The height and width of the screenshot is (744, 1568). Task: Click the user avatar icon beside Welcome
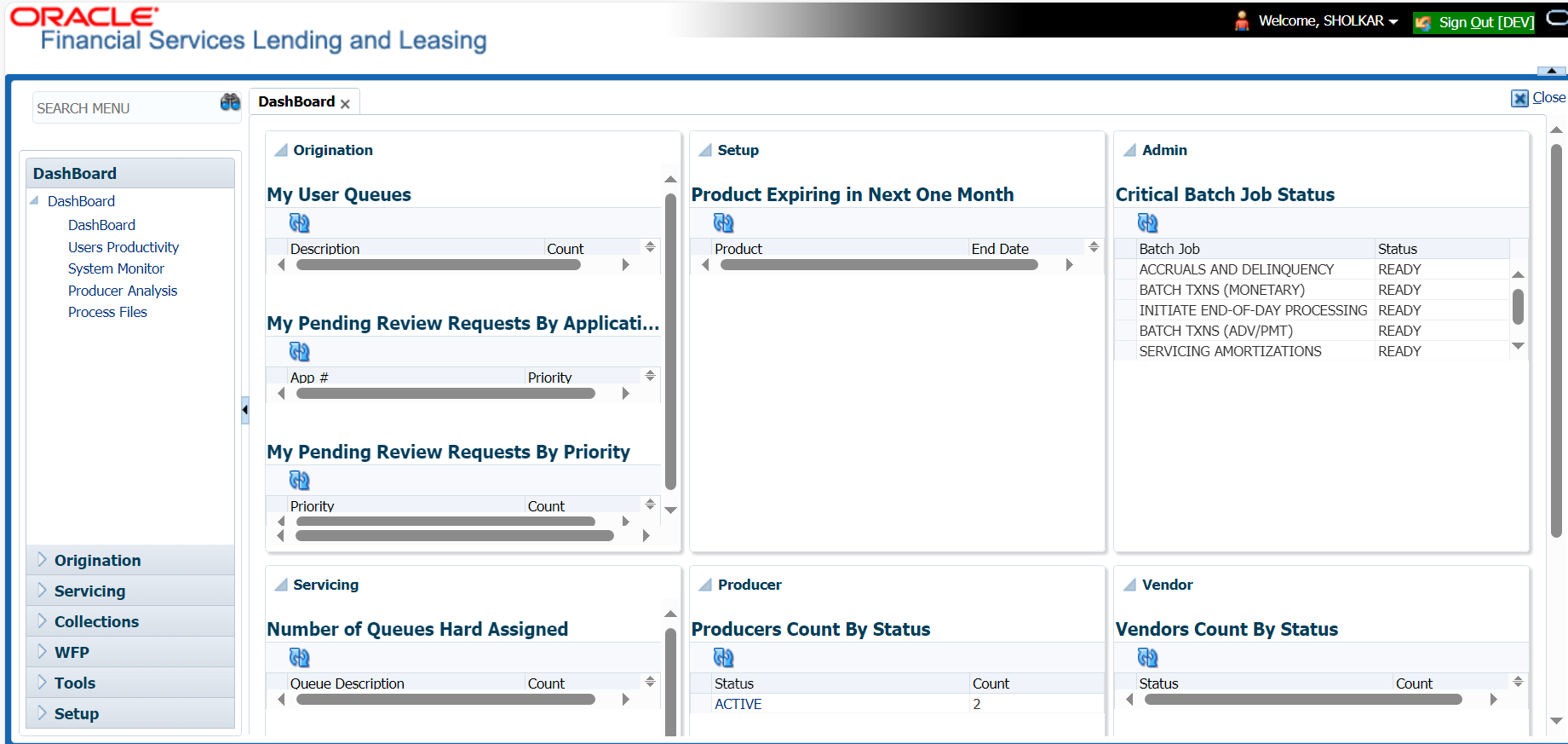(x=1242, y=21)
